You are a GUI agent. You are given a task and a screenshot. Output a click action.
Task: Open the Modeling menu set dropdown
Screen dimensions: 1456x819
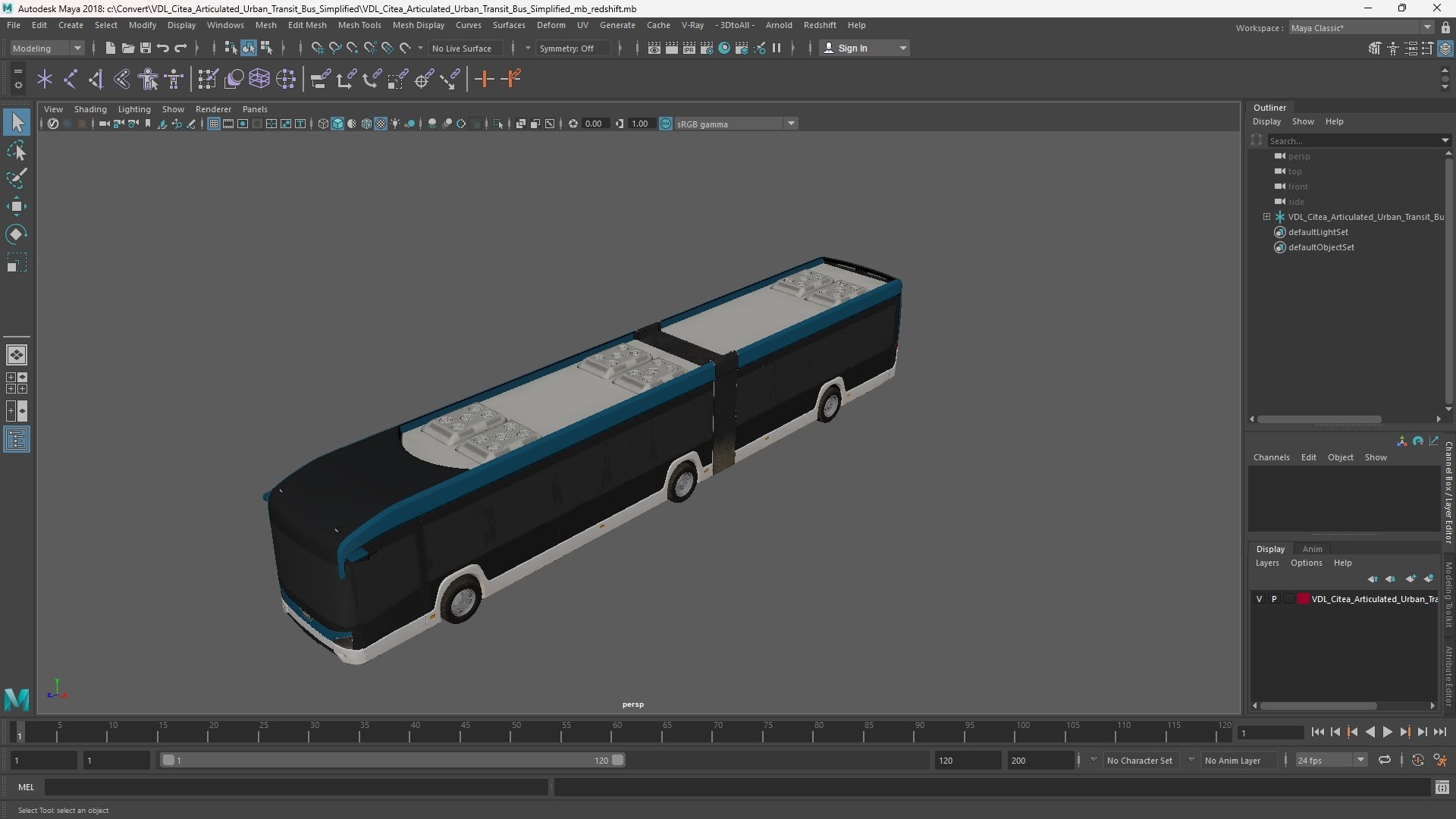pos(47,48)
